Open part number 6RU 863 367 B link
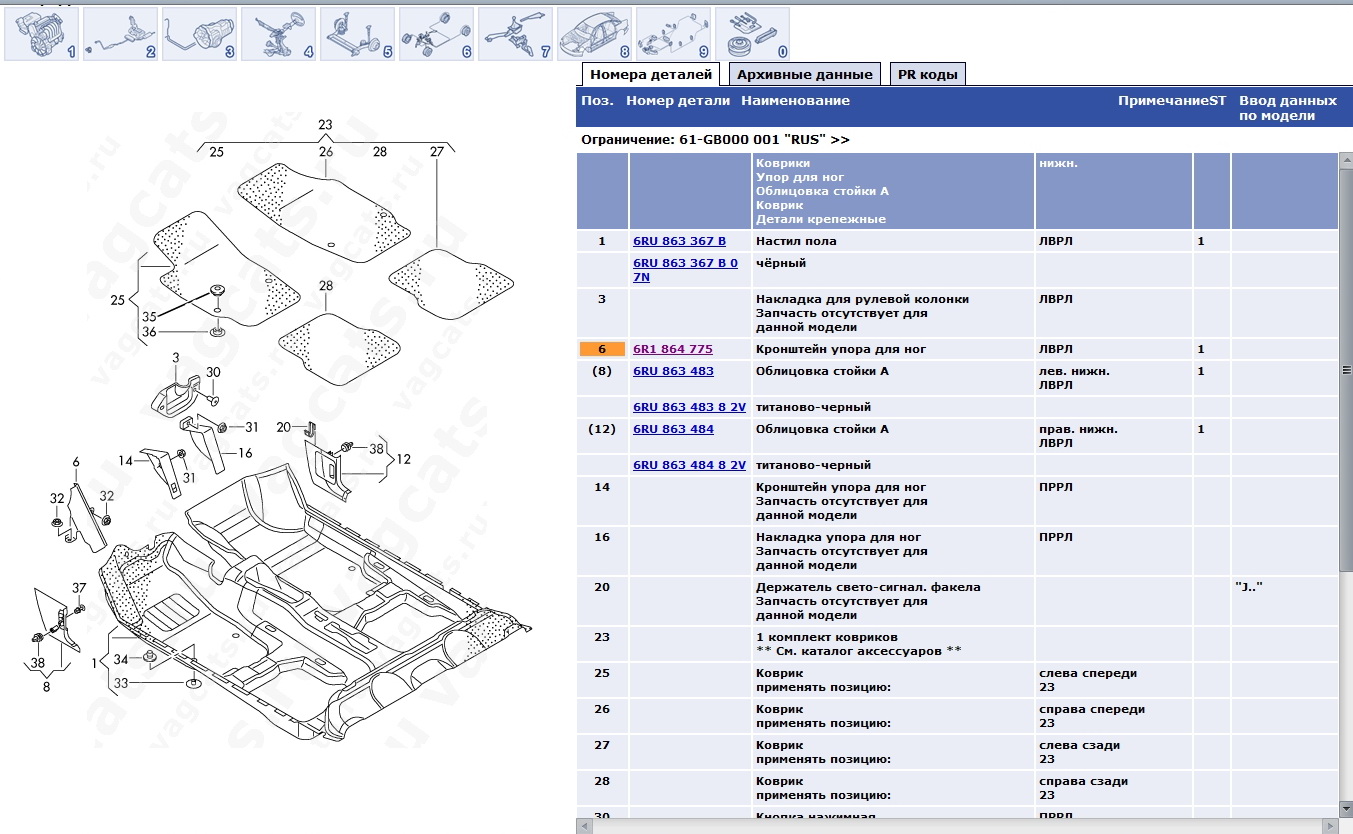This screenshot has width=1353, height=834. pos(679,241)
